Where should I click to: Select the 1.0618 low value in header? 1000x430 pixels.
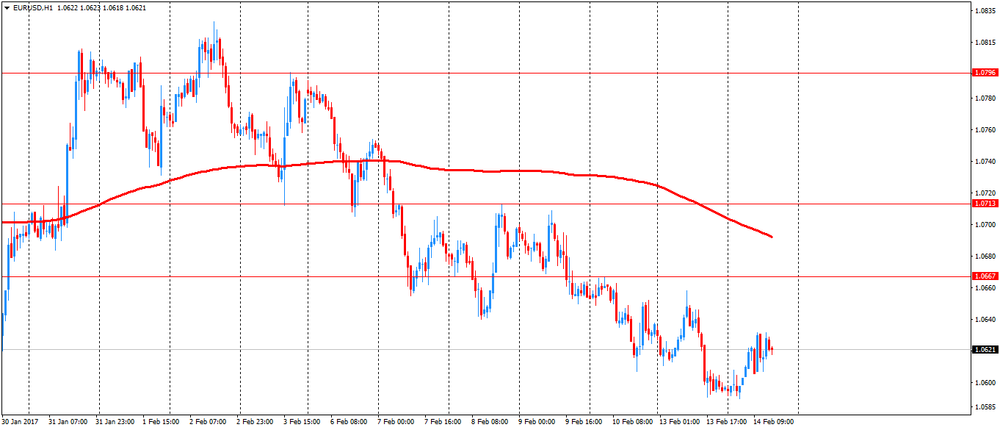tap(112, 10)
